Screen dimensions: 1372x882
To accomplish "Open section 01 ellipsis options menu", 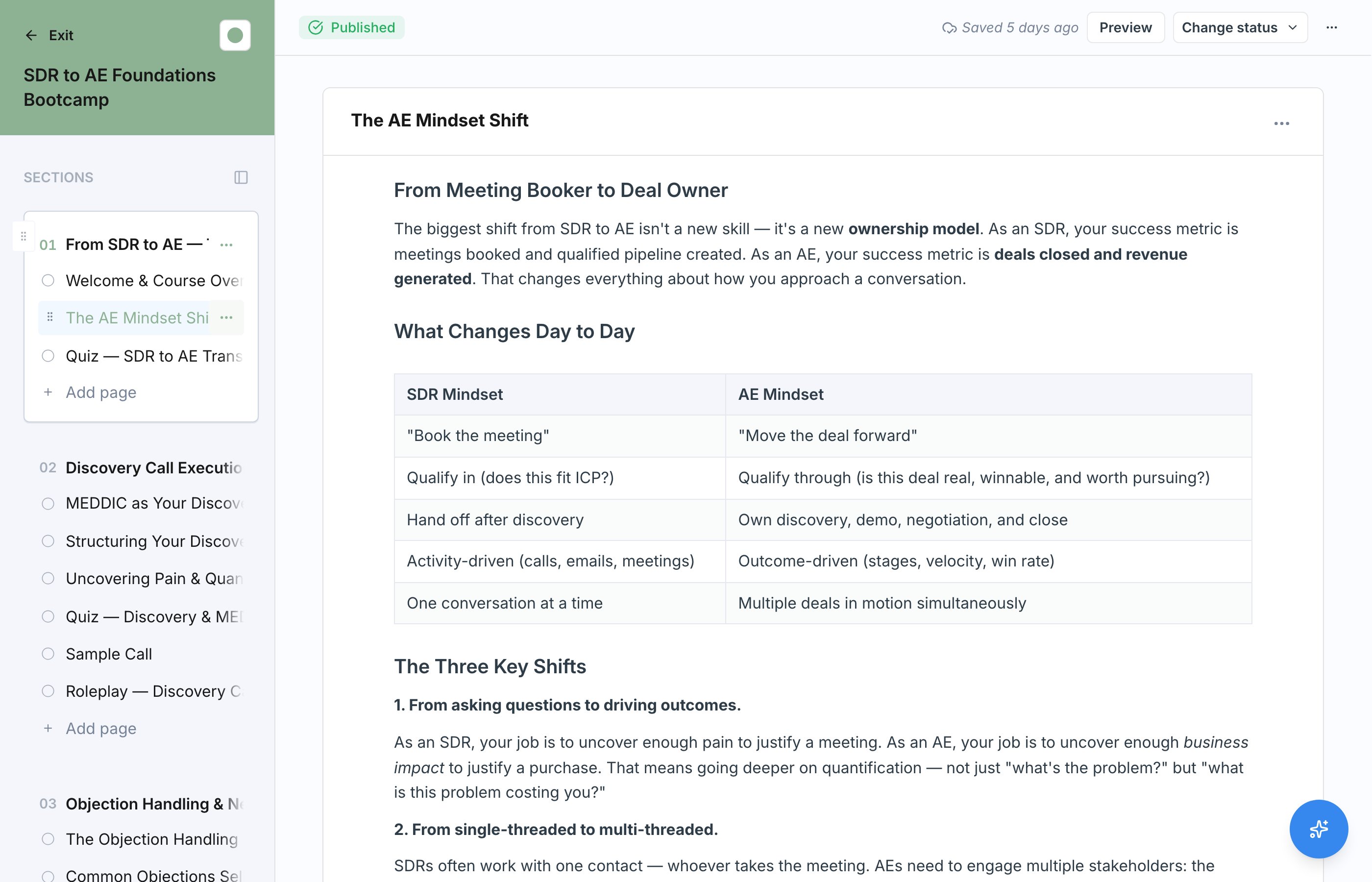I will pos(226,245).
